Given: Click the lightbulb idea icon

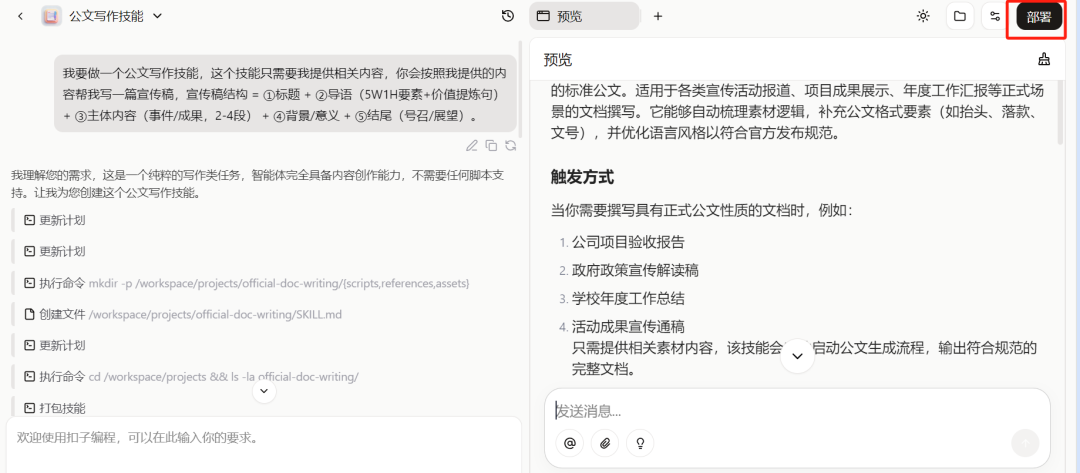Looking at the screenshot, I should (640, 443).
